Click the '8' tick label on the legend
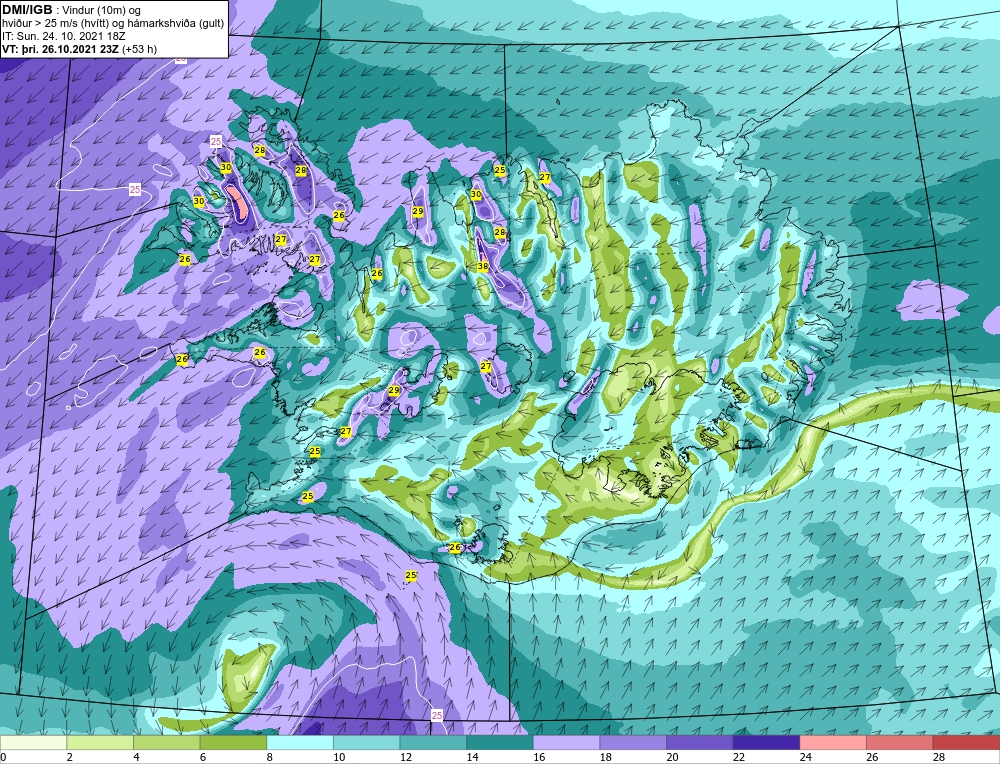Viewport: 1000px width, 764px height. [270, 757]
